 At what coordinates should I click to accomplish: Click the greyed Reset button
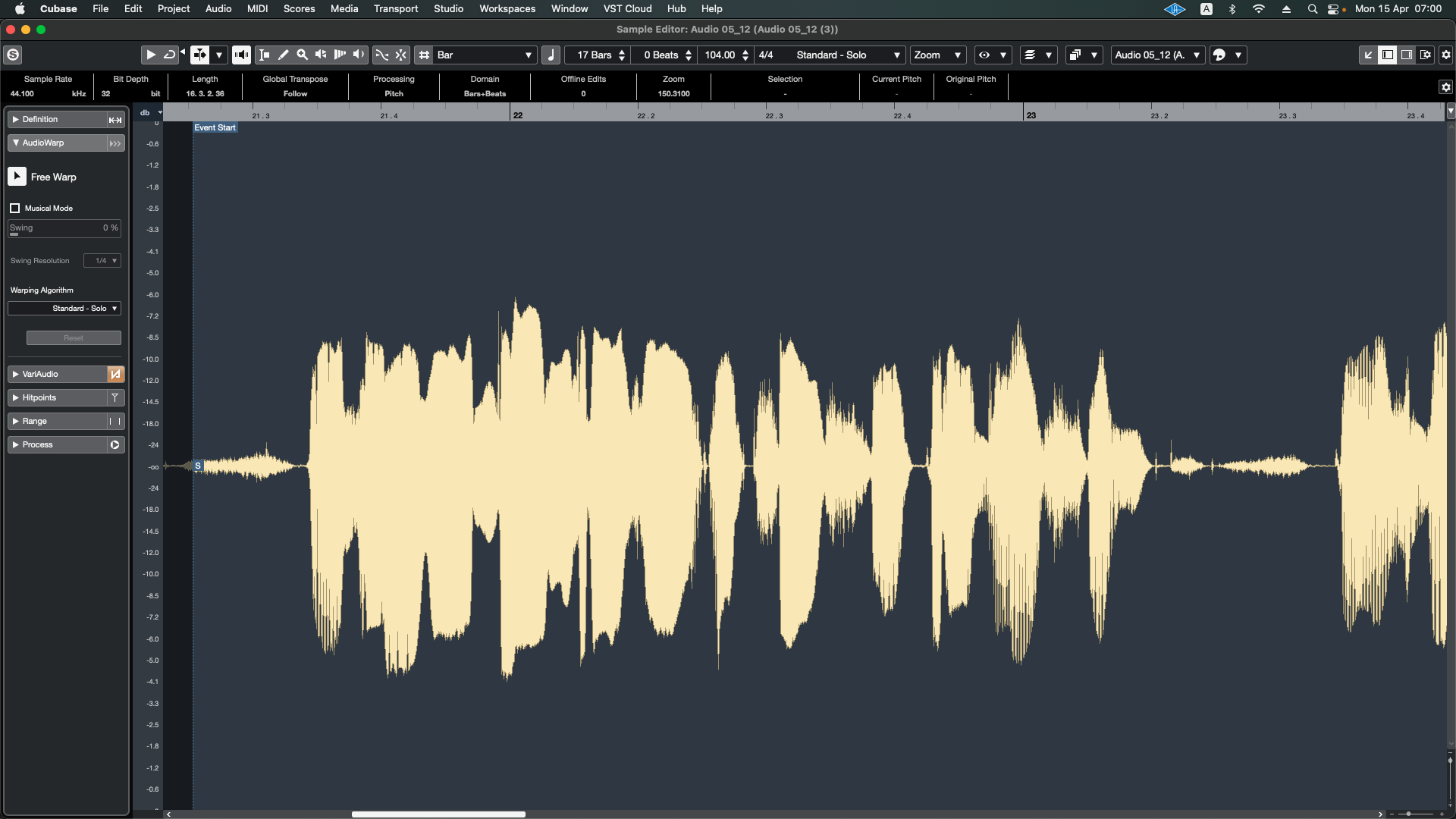click(74, 338)
